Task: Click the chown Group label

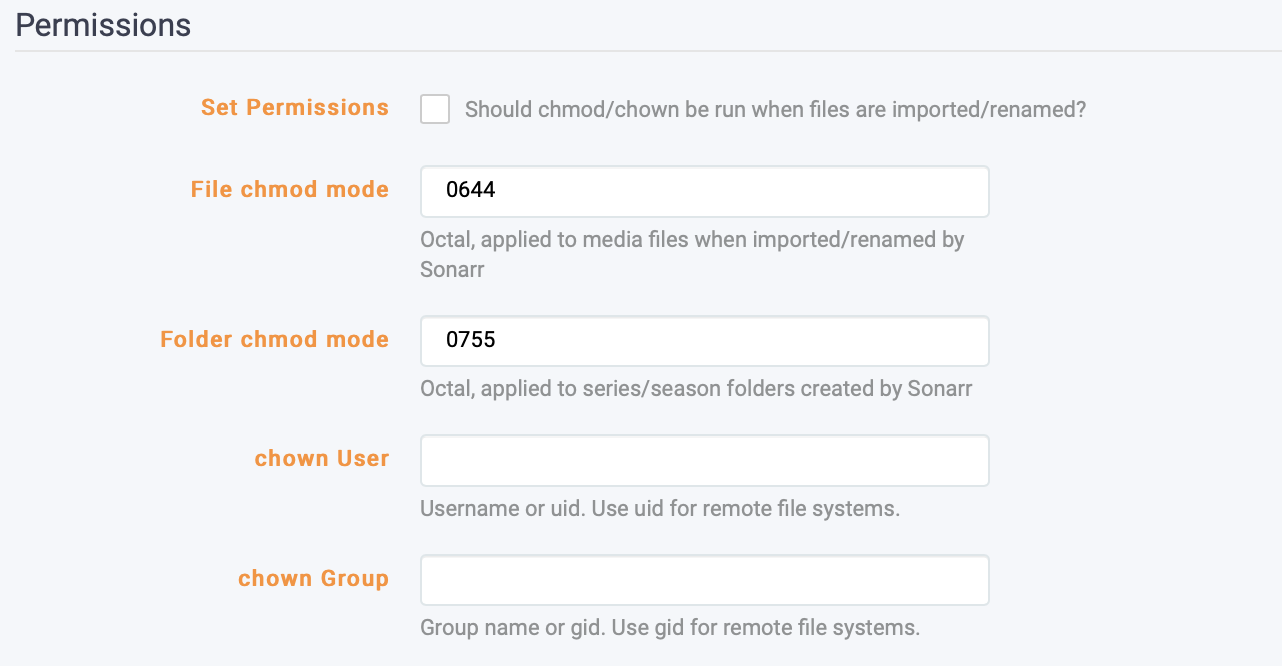Action: click(x=313, y=579)
